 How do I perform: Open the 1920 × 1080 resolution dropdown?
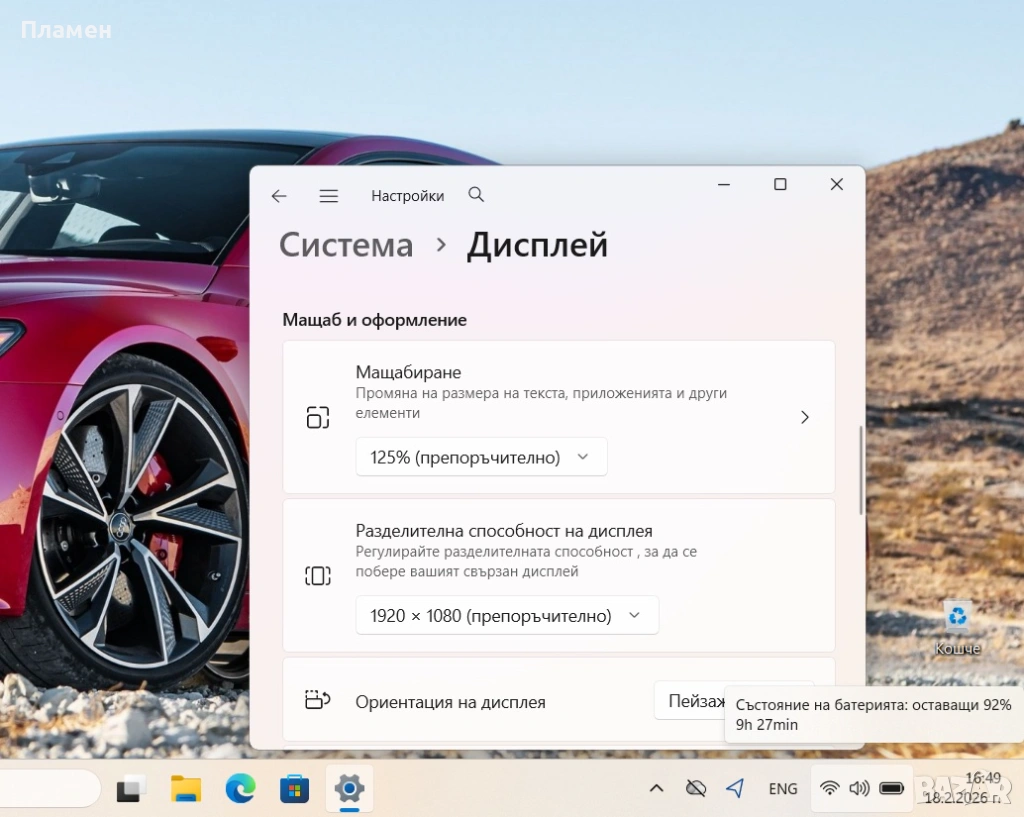coord(506,616)
